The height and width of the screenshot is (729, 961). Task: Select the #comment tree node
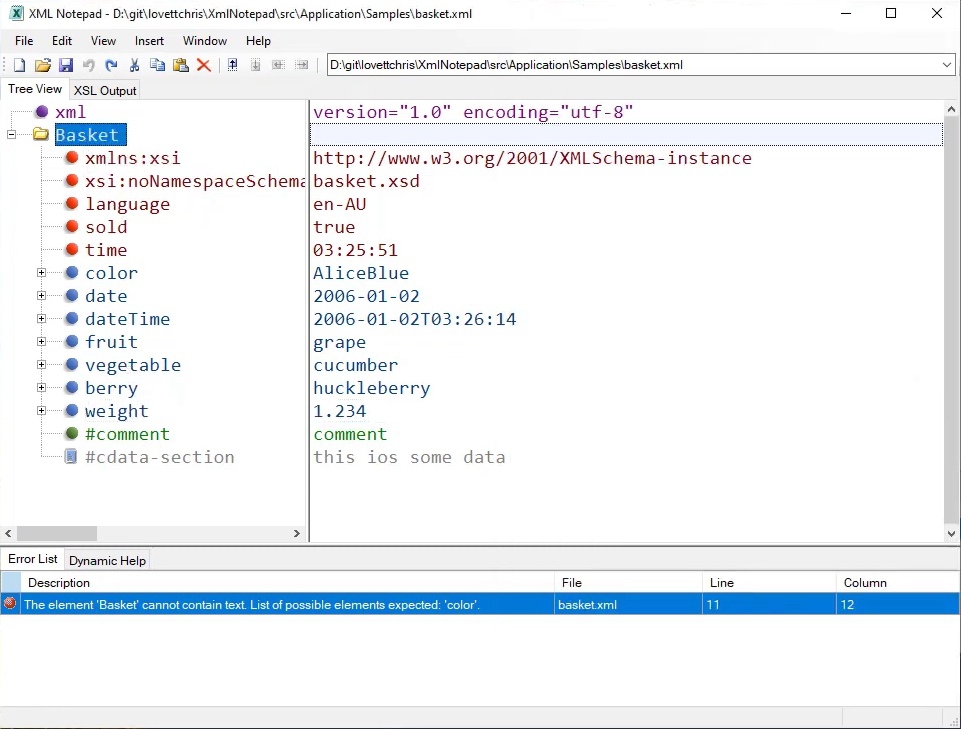(127, 434)
